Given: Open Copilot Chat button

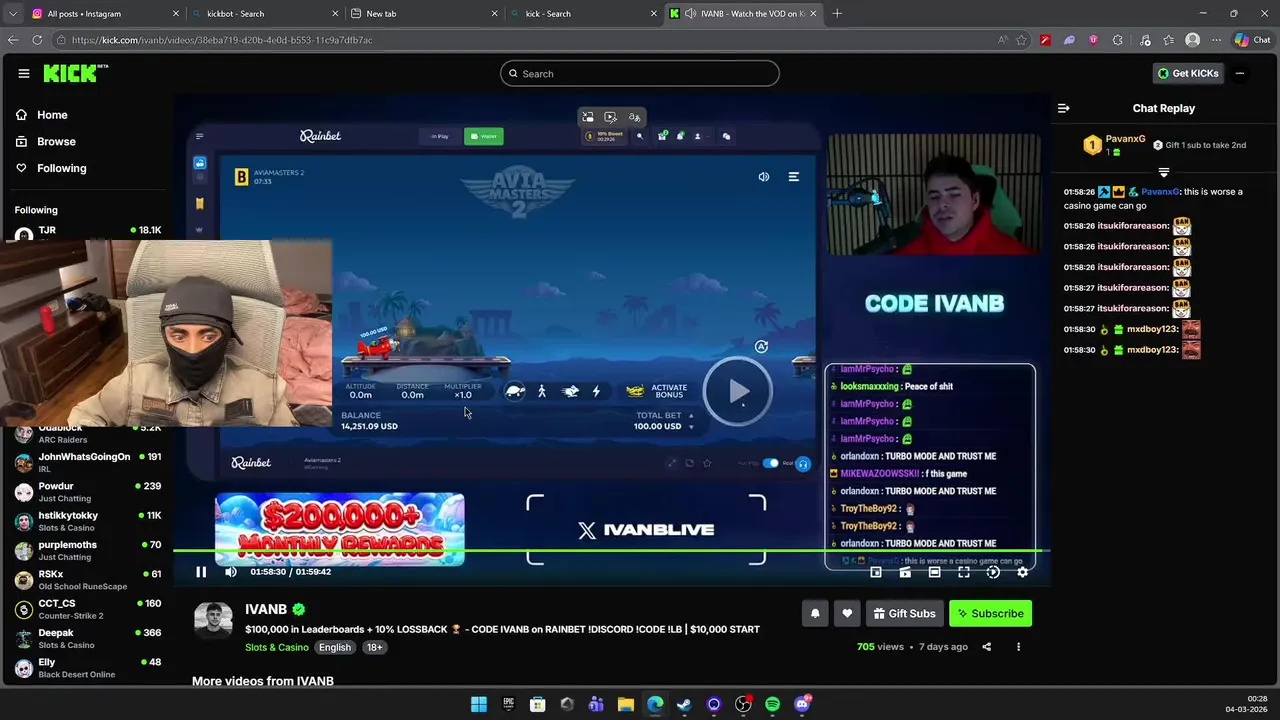Looking at the screenshot, I should (1252, 40).
